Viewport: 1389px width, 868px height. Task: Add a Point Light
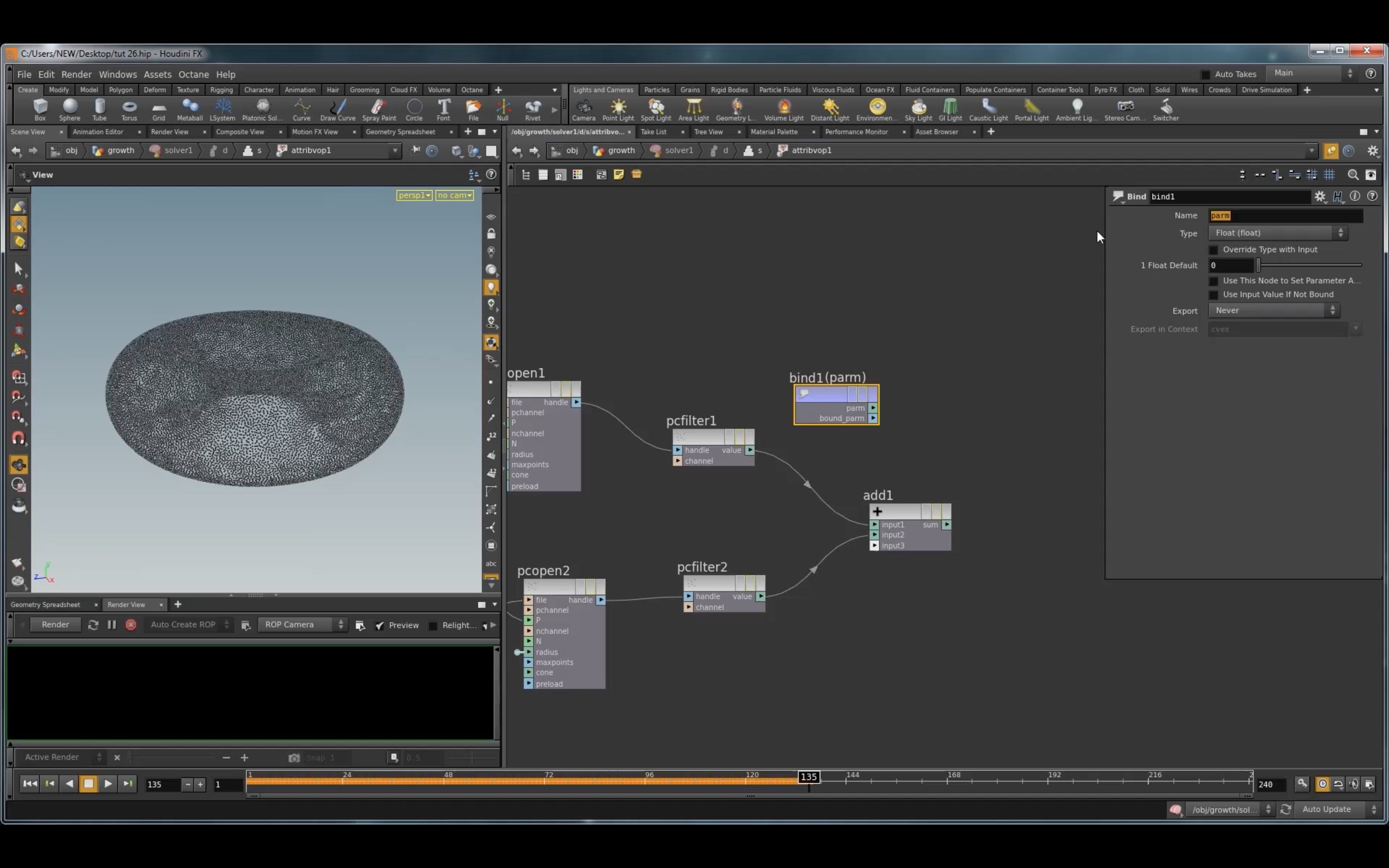coord(618,109)
